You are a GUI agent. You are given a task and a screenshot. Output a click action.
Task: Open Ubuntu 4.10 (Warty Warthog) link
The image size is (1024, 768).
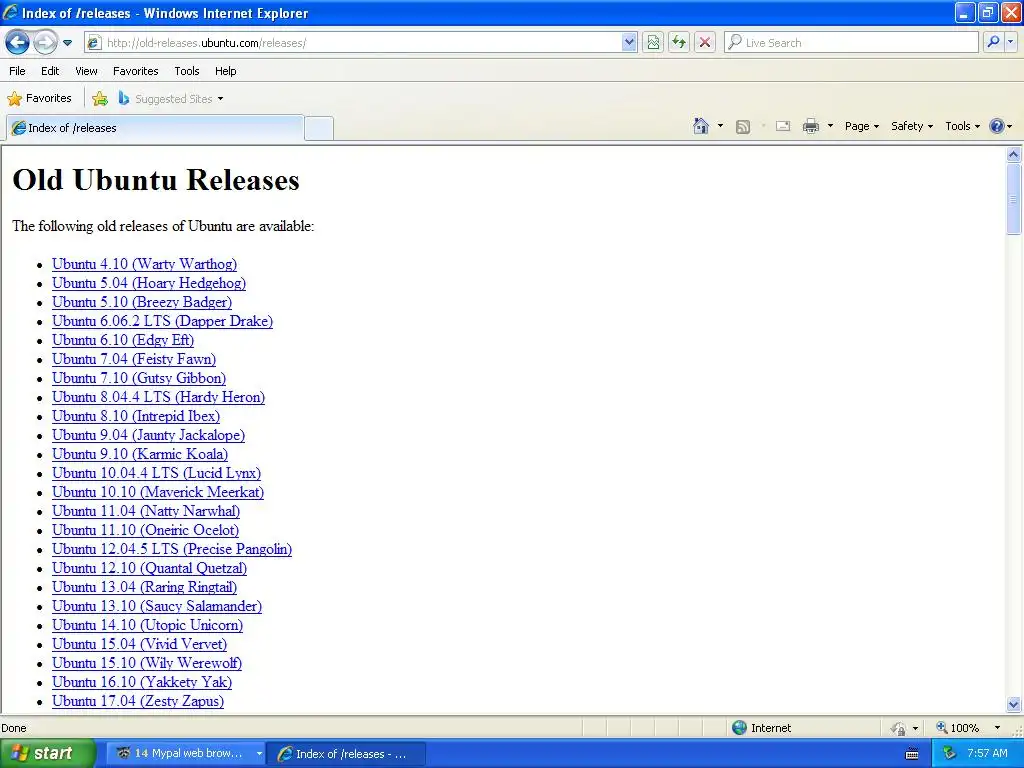144,264
